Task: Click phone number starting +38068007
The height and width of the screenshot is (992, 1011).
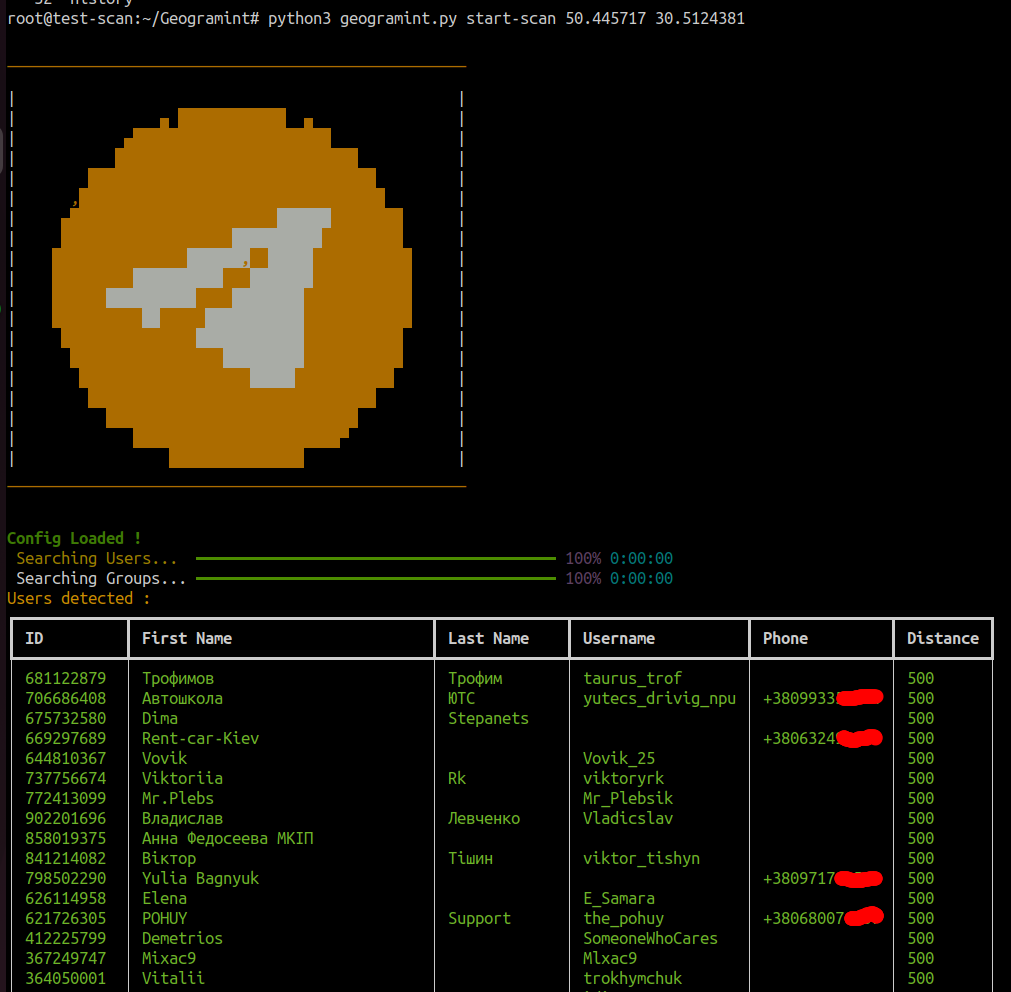Action: pyautogui.click(x=823, y=918)
